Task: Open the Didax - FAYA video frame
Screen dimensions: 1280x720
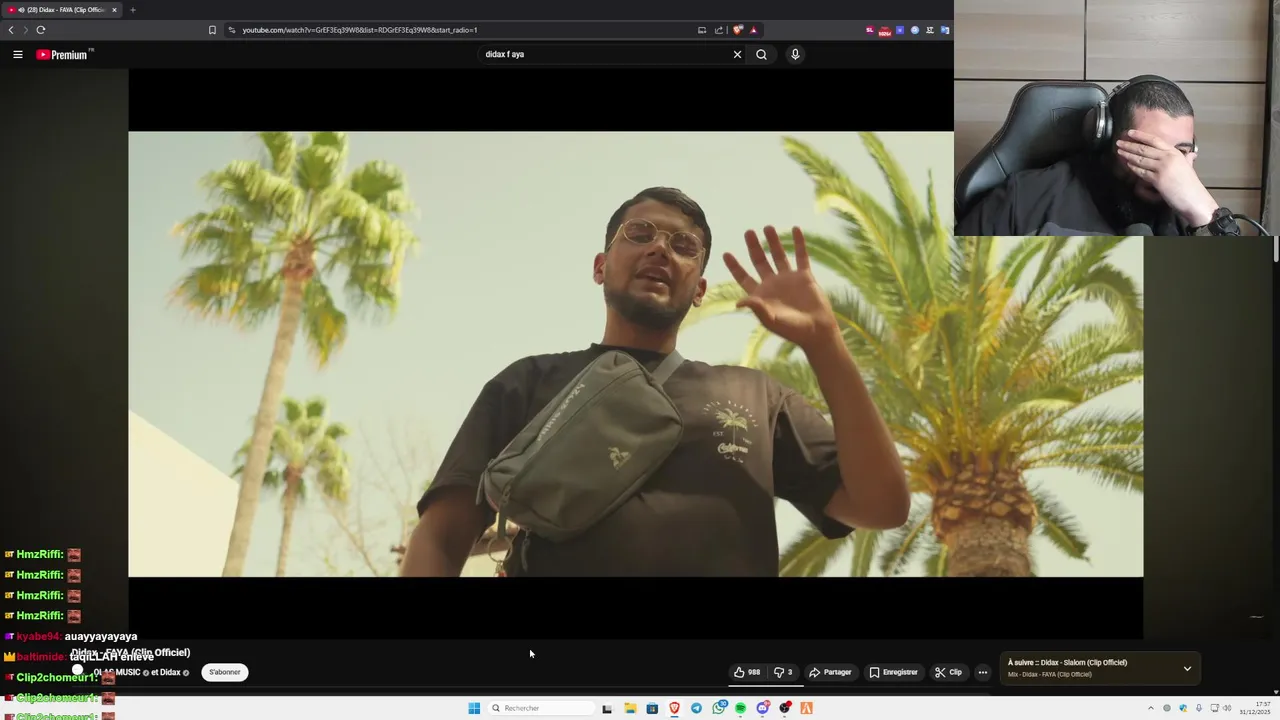Action: pyautogui.click(x=636, y=354)
